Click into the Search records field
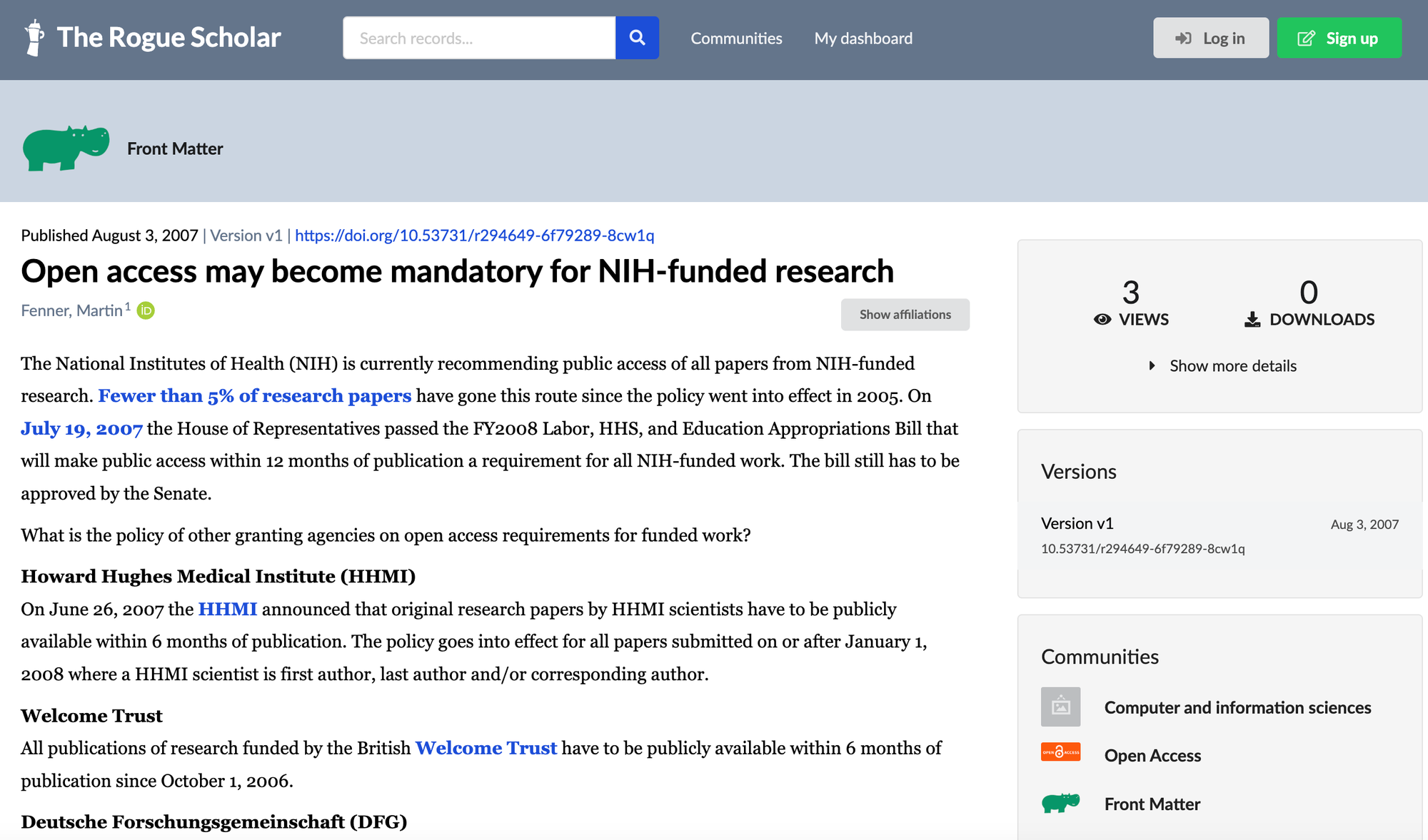1428x840 pixels. click(x=478, y=39)
